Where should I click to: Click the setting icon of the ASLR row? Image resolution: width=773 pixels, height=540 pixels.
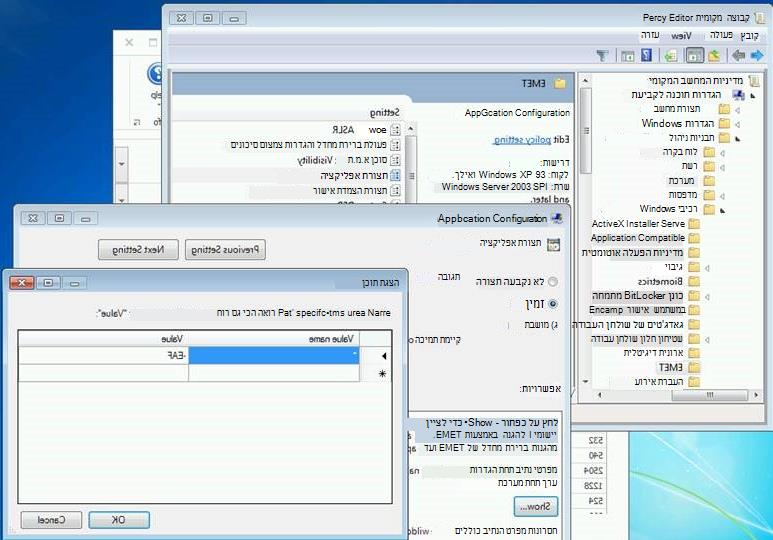point(395,130)
